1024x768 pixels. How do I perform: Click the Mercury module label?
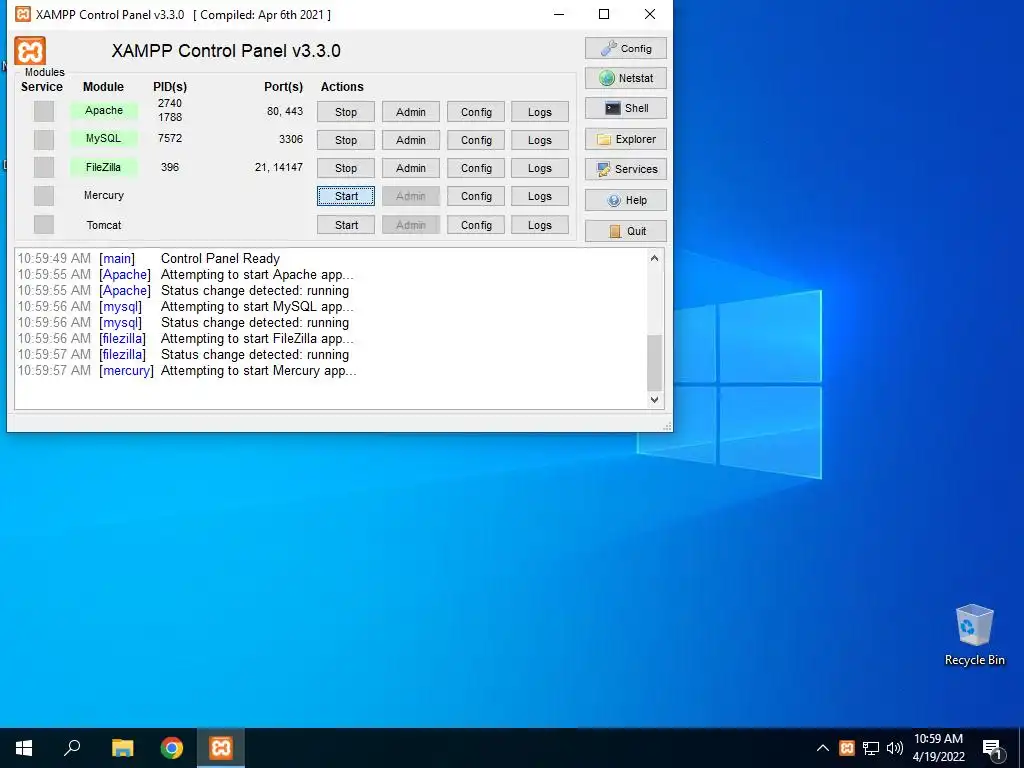(x=104, y=195)
